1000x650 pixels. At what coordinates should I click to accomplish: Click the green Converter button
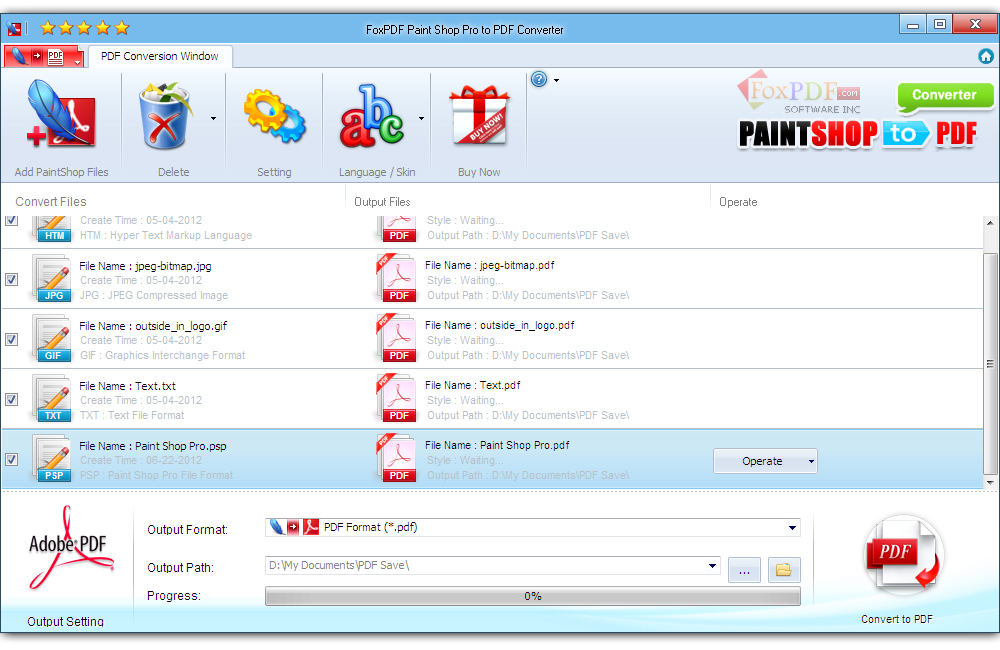pos(945,96)
